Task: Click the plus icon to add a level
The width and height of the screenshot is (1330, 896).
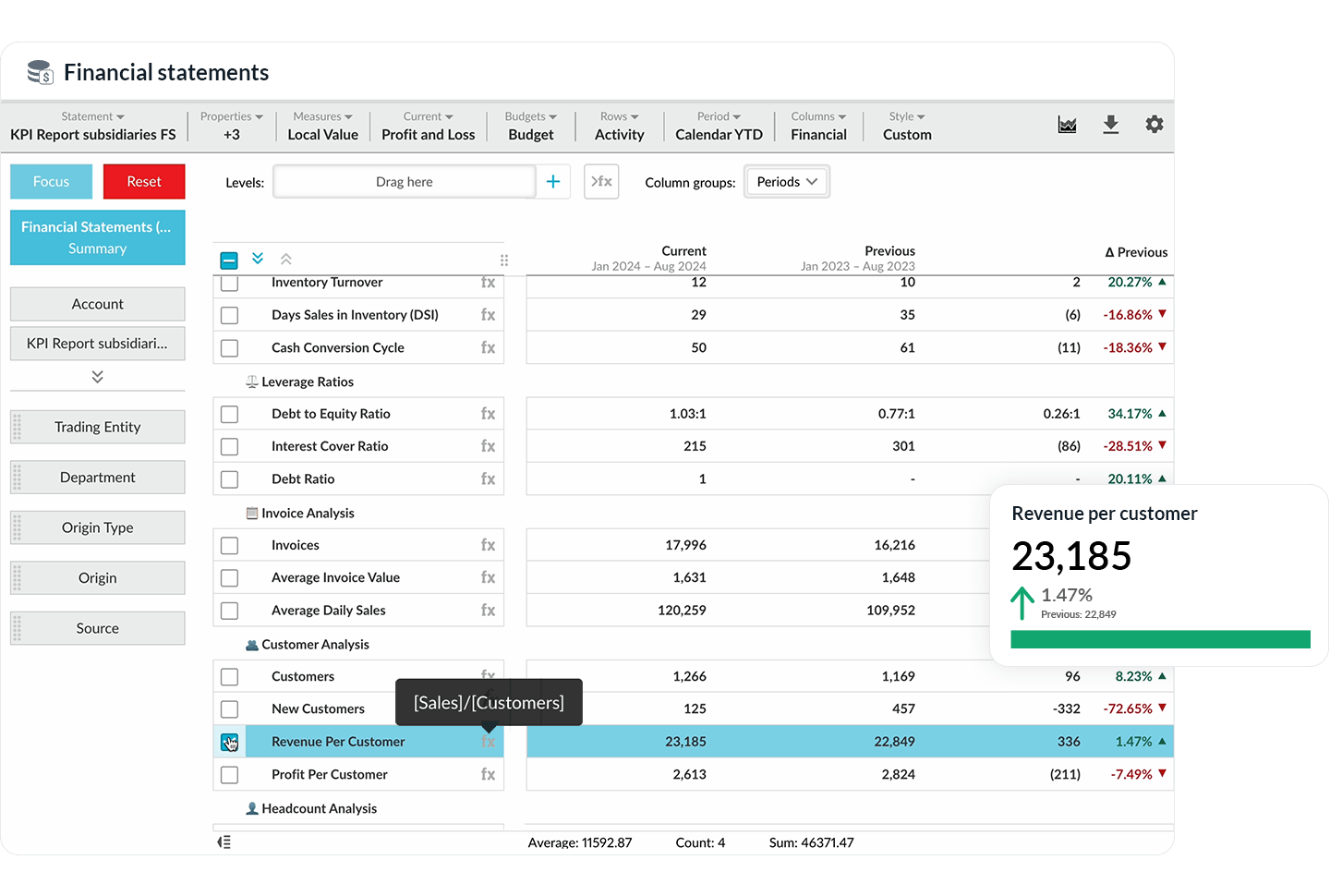Action: [553, 181]
